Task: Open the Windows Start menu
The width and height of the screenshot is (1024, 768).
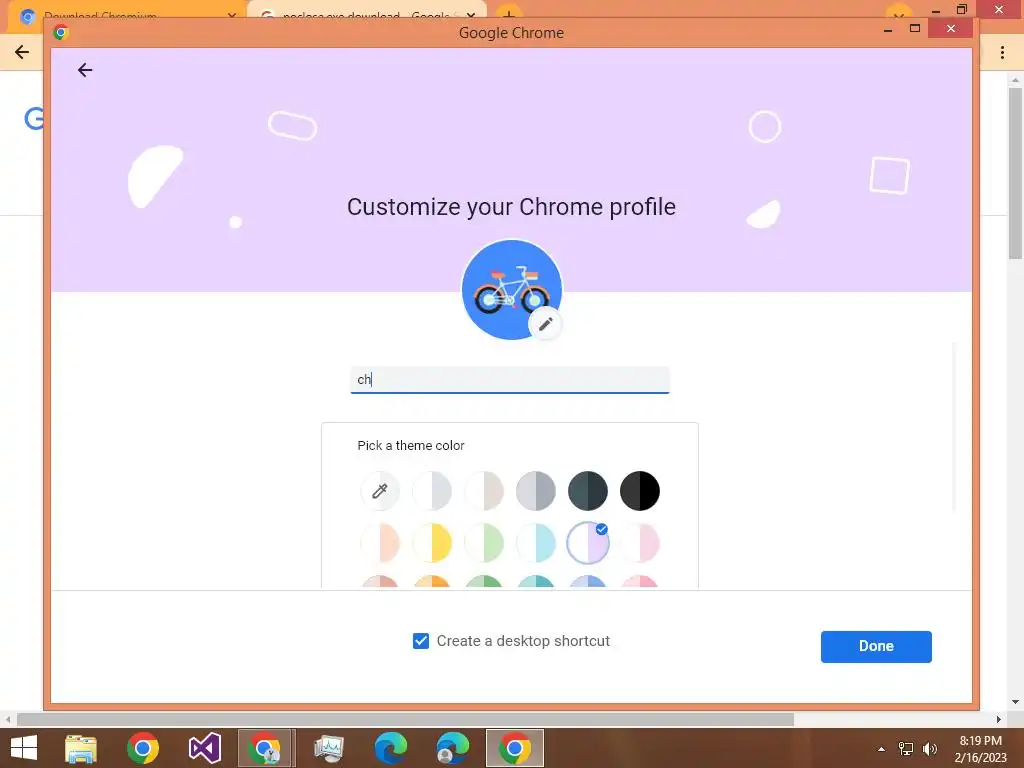Action: click(24, 748)
